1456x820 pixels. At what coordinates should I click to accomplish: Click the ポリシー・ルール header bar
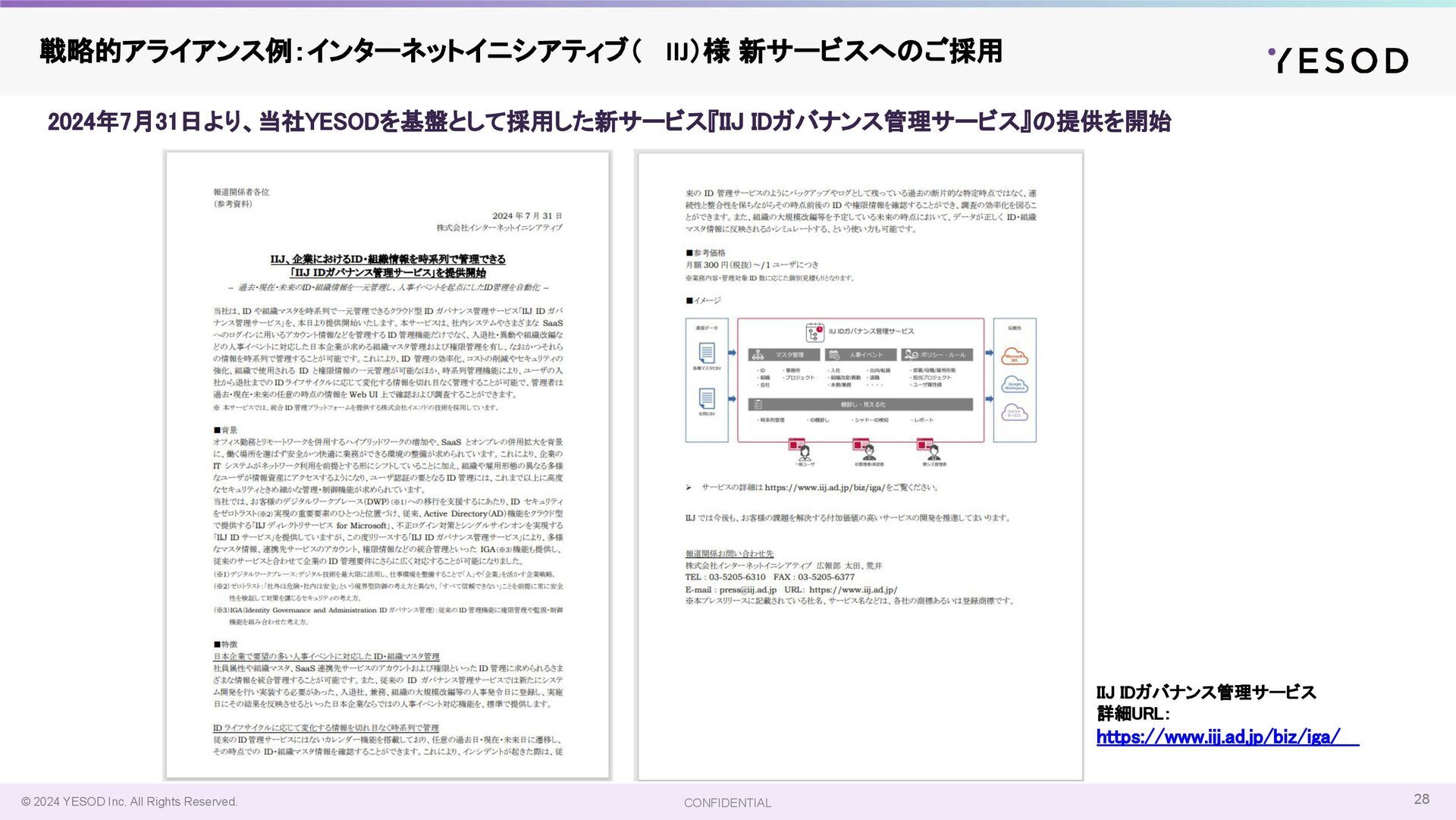pyautogui.click(x=936, y=355)
